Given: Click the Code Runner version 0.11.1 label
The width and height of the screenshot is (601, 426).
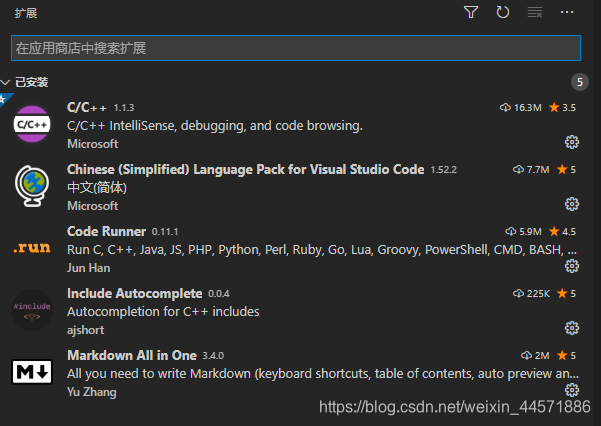Looking at the screenshot, I should click(x=165, y=232).
